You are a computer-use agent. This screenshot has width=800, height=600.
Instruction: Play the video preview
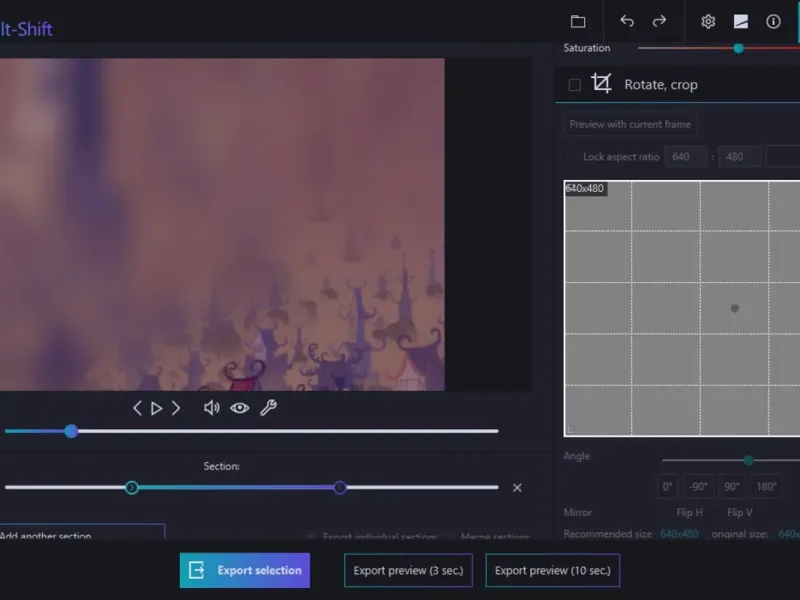157,408
